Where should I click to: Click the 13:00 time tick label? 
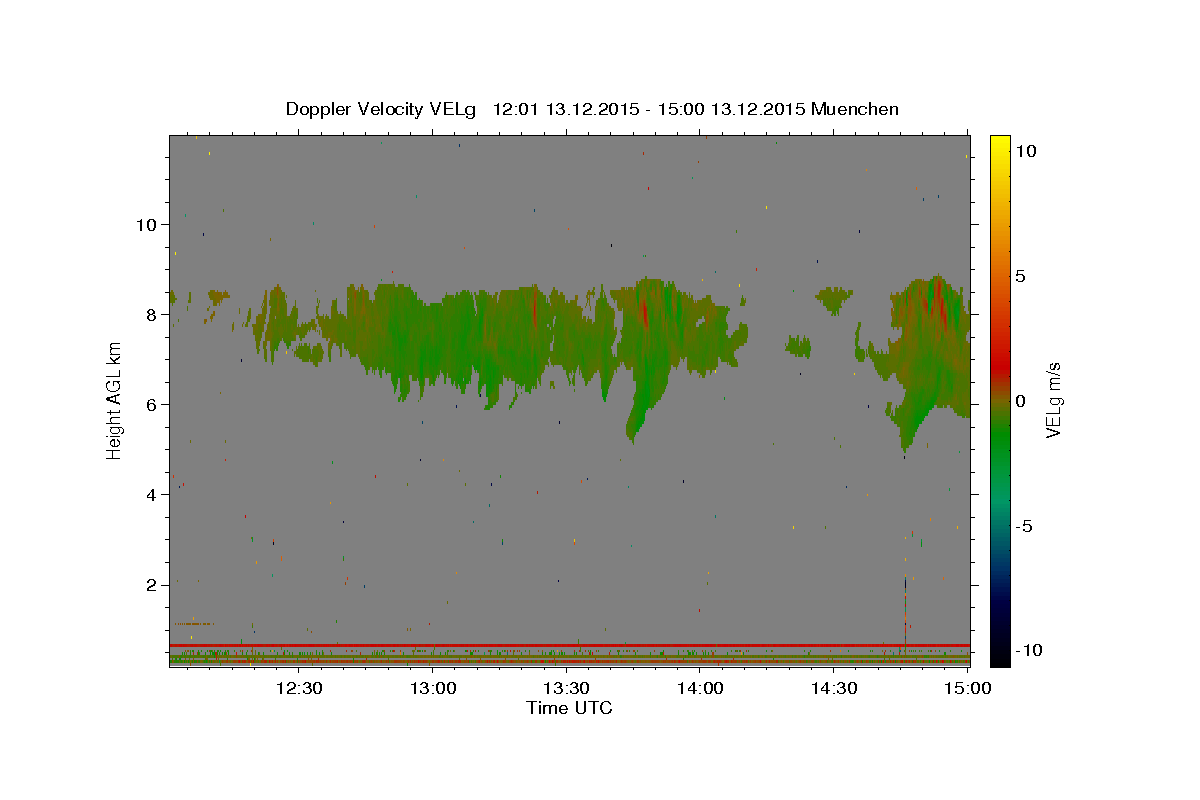tap(432, 688)
